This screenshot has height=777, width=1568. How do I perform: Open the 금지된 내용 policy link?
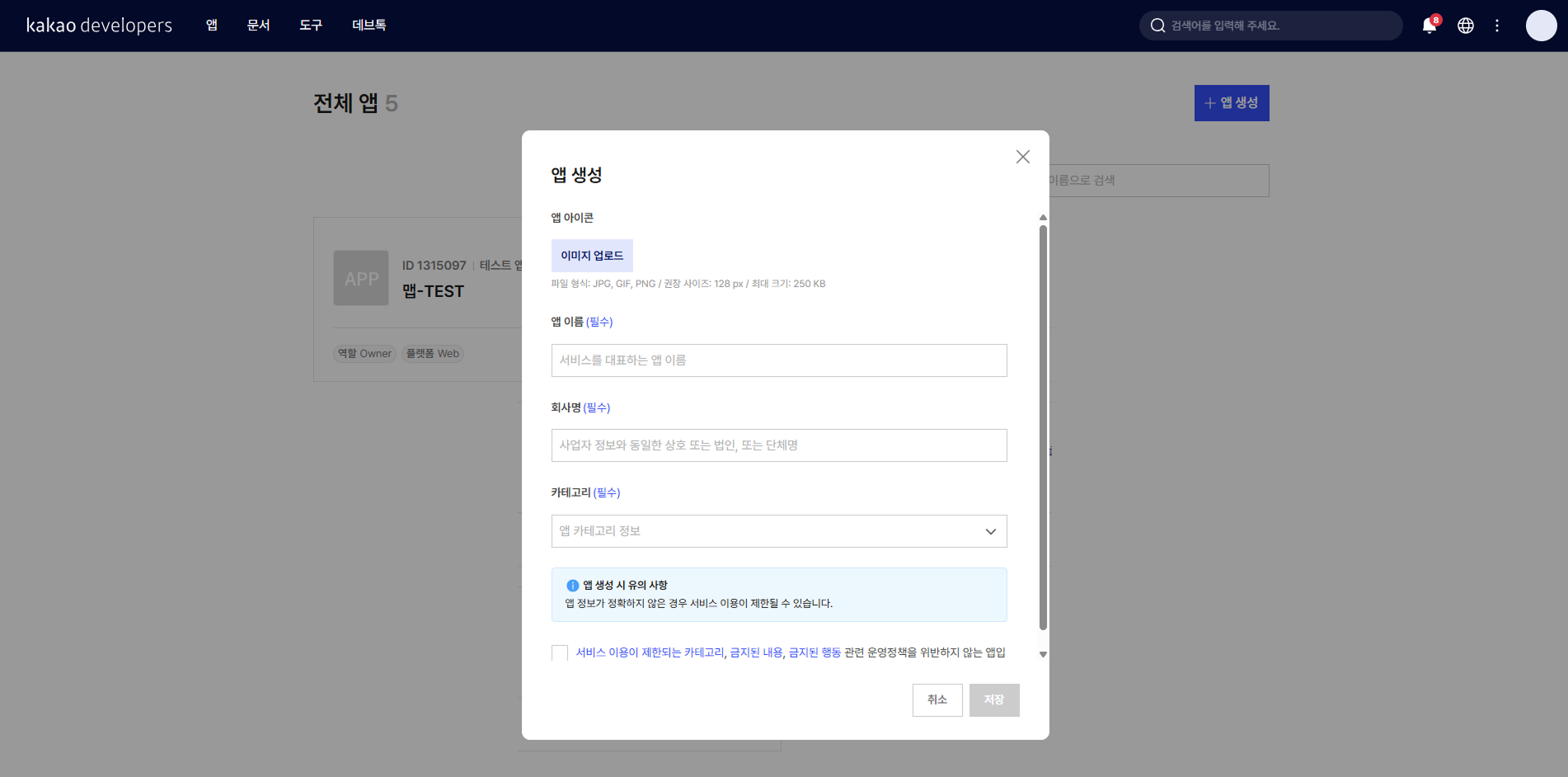coord(756,652)
